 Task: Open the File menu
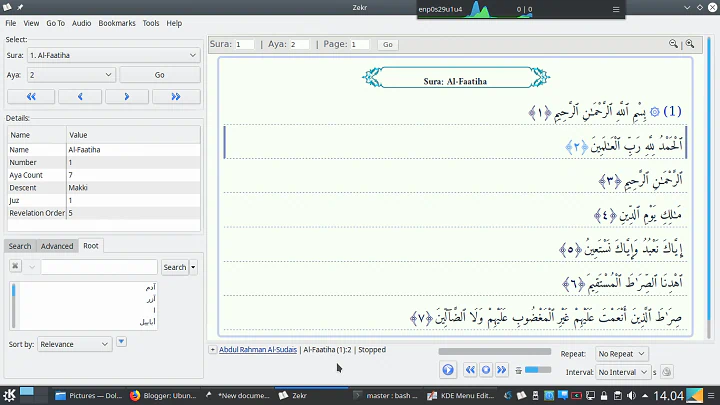pos(11,23)
